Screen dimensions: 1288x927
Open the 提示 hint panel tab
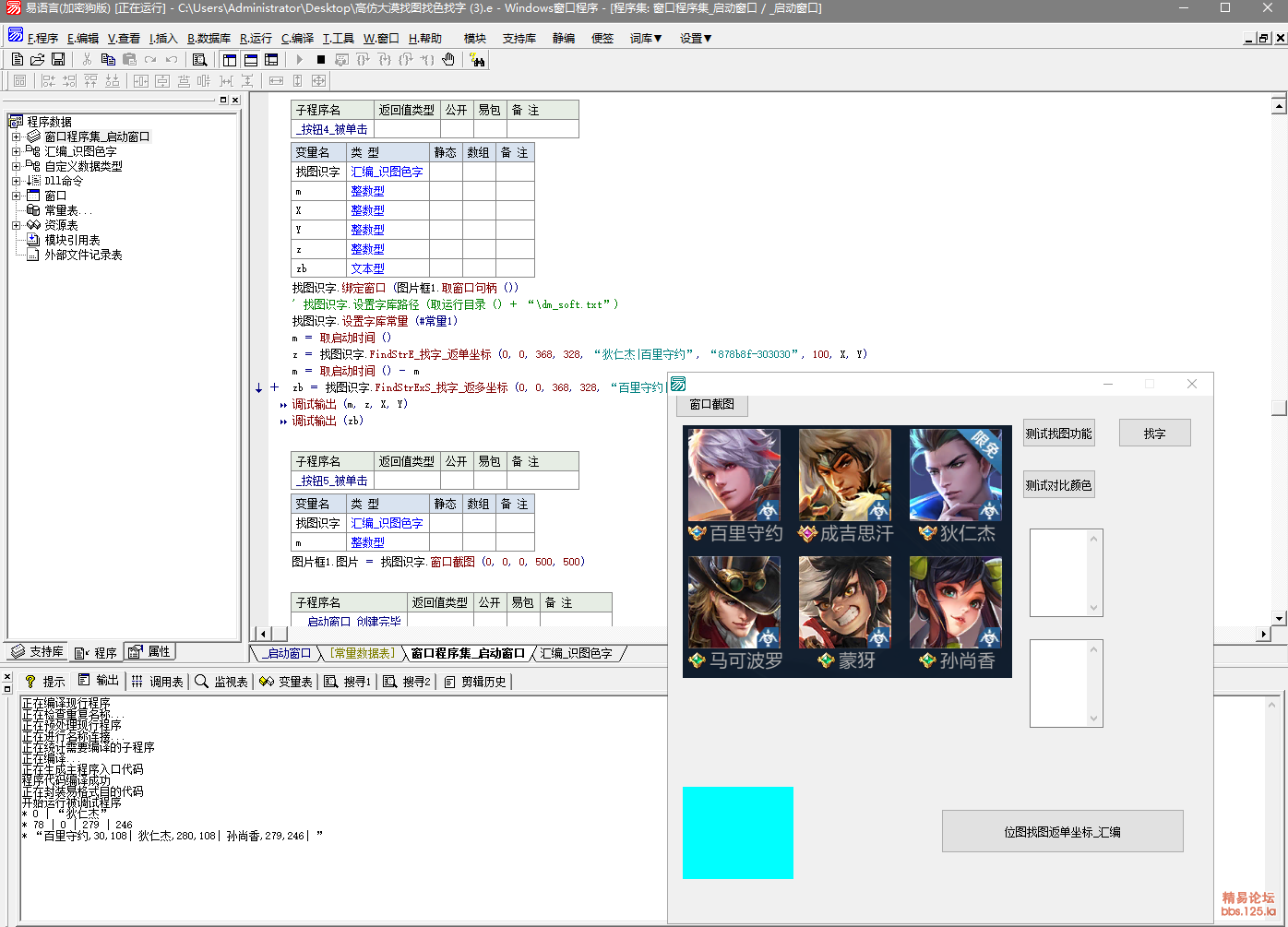(x=44, y=681)
